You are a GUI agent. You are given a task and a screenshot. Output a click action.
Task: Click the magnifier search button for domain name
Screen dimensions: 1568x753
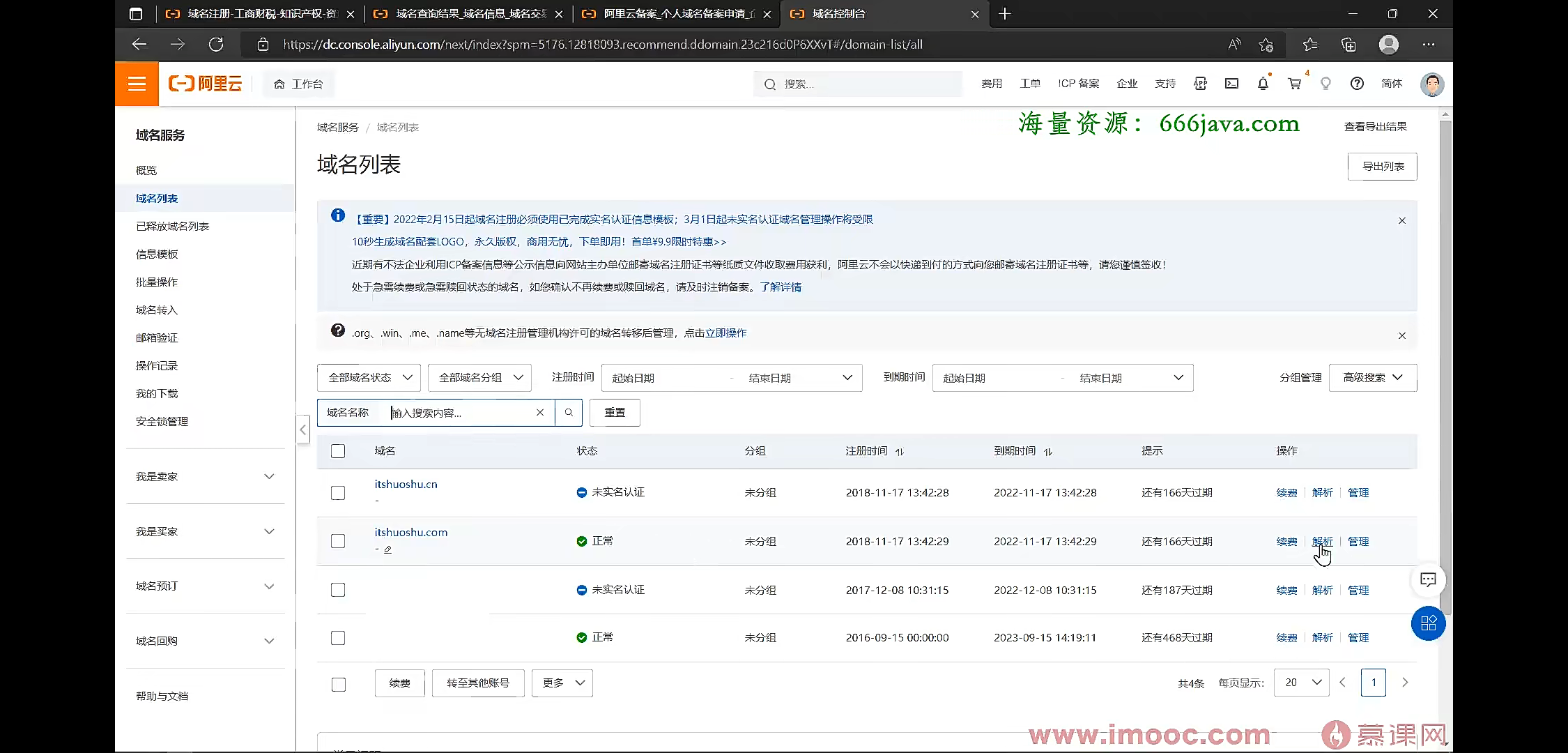pos(569,413)
